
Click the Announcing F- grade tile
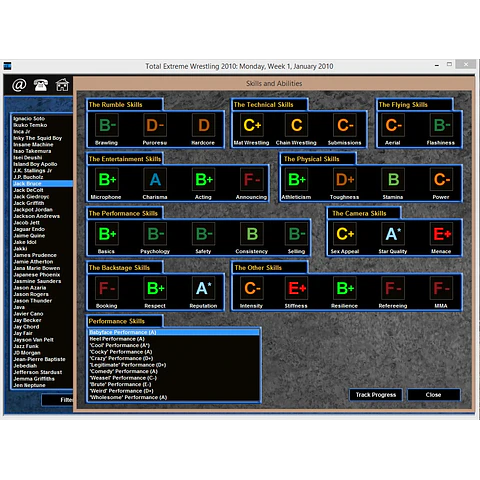tap(252, 179)
